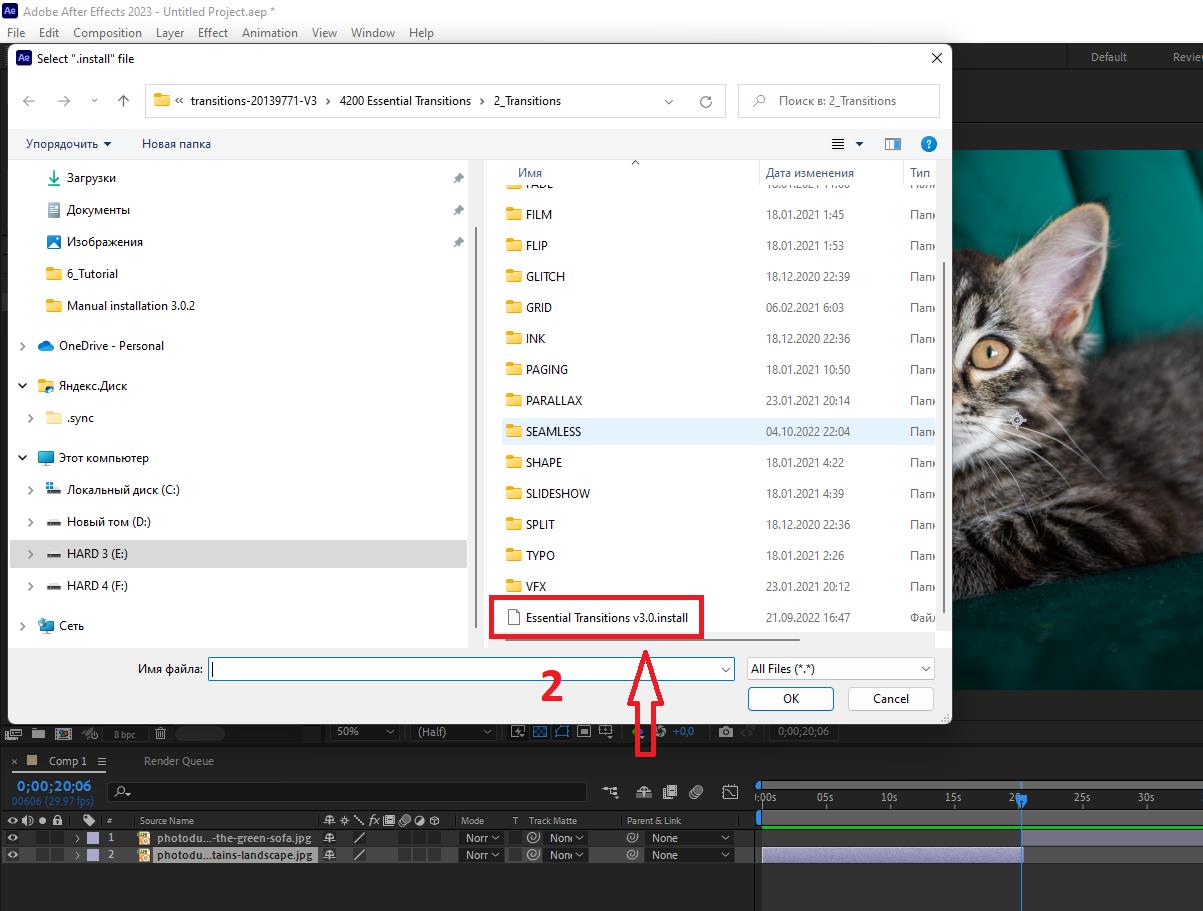Cancel the file selection dialog

pos(890,699)
